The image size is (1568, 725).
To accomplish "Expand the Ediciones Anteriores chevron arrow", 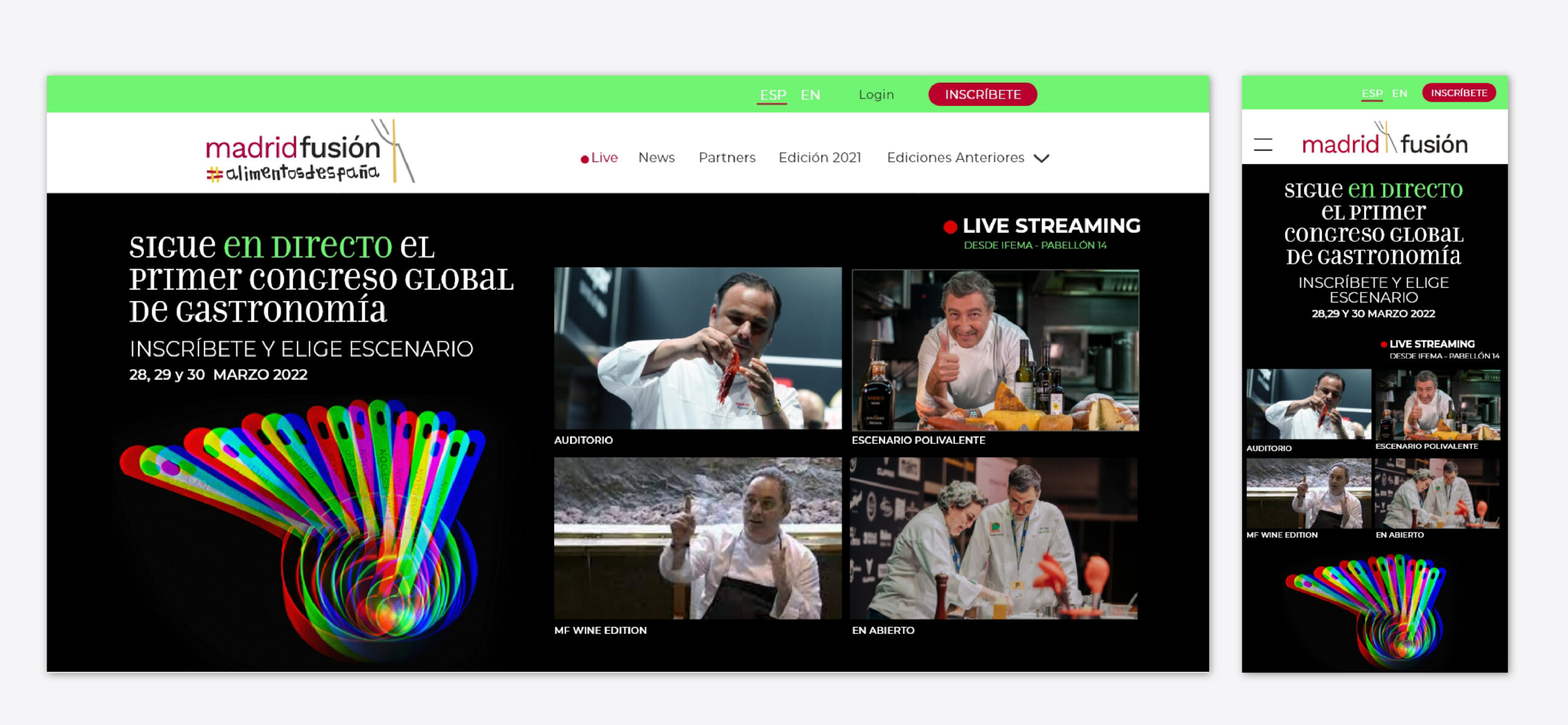I will [1041, 158].
